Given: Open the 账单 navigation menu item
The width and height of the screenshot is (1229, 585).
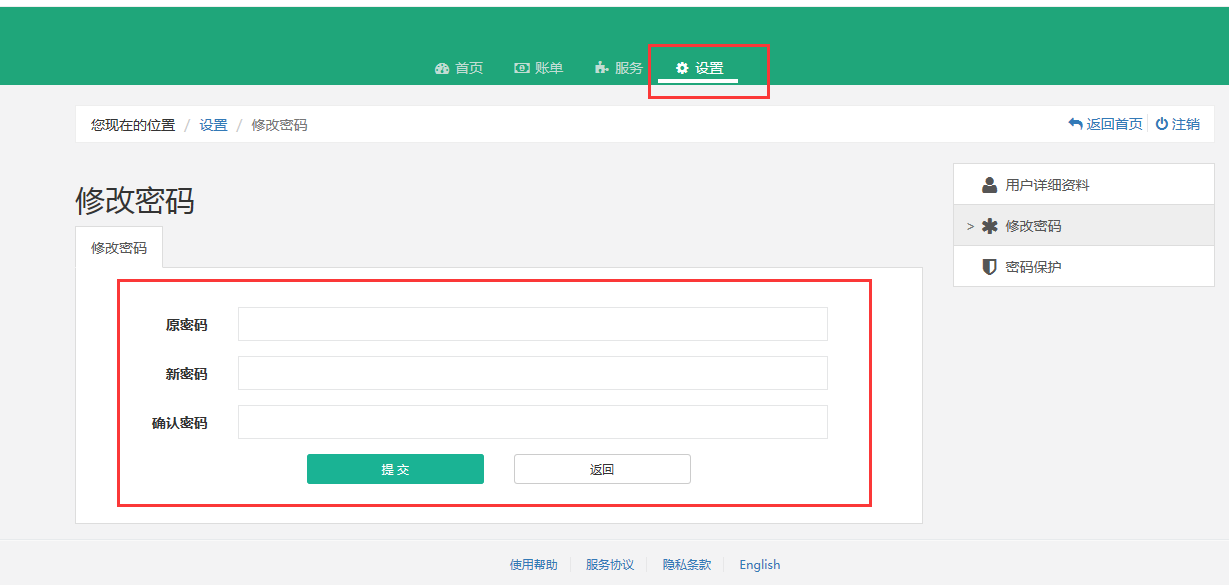Looking at the screenshot, I should [539, 68].
